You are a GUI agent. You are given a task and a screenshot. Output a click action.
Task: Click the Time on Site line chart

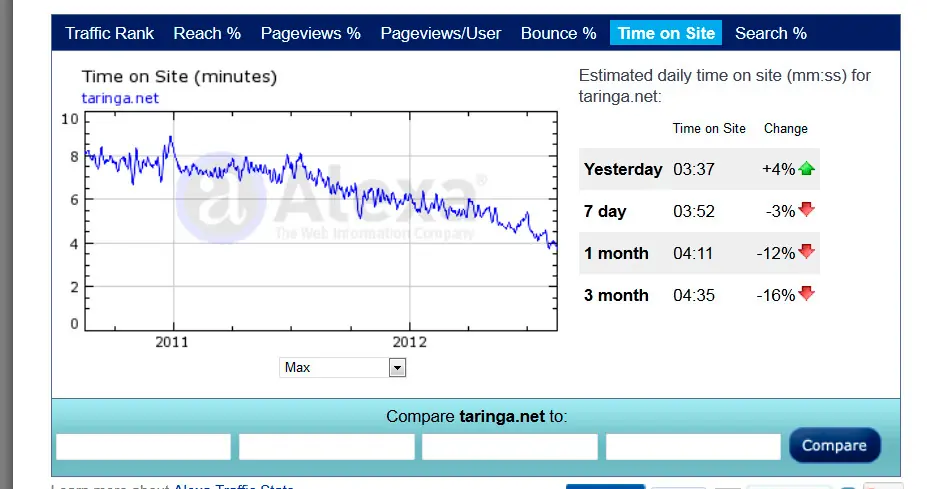[x=321, y=221]
